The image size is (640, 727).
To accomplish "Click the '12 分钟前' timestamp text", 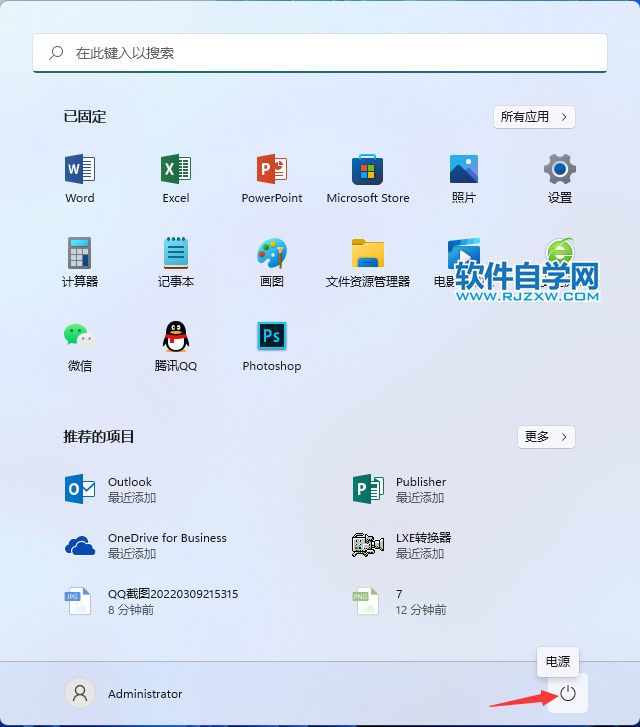I will (421, 610).
